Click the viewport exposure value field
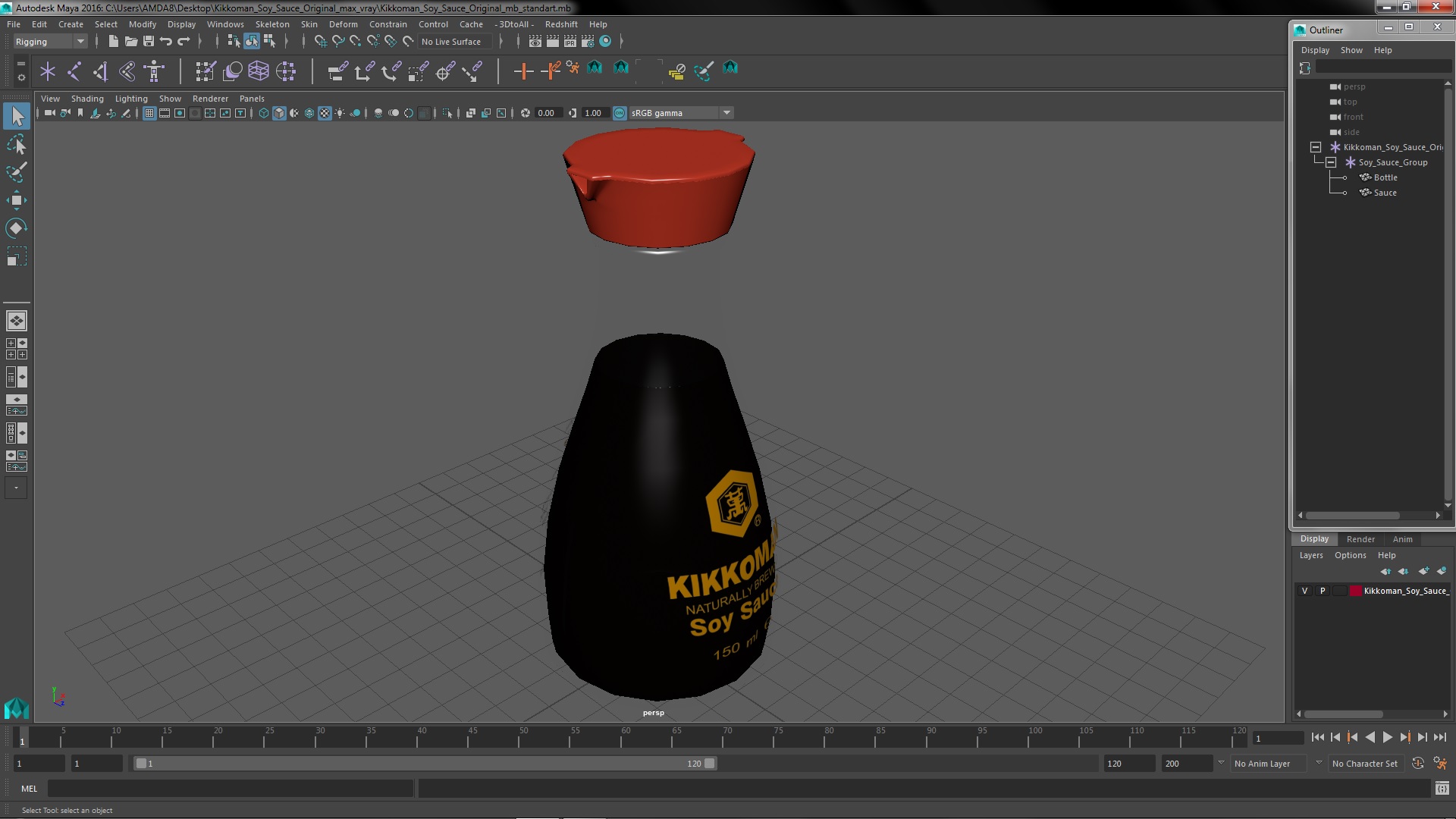Image resolution: width=1456 pixels, height=819 pixels. point(548,113)
